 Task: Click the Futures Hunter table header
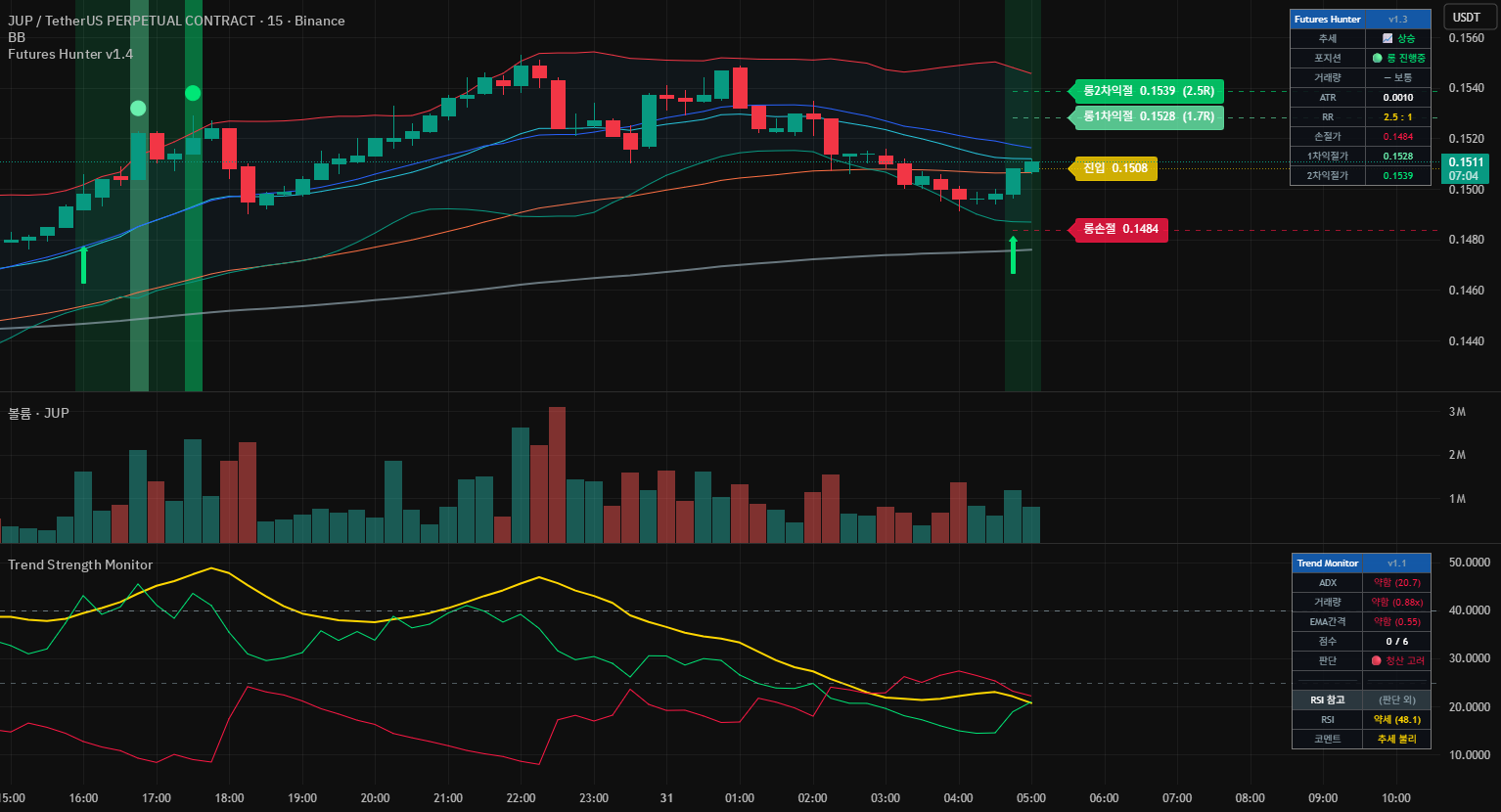pos(1328,19)
